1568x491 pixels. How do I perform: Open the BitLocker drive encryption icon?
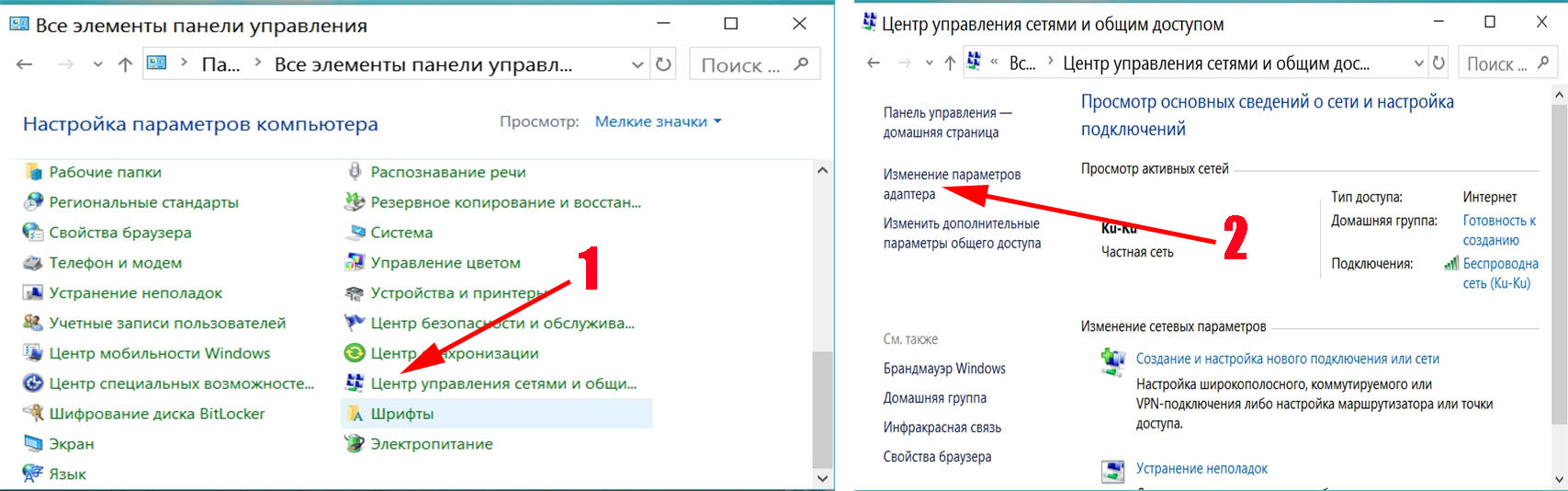[33, 414]
